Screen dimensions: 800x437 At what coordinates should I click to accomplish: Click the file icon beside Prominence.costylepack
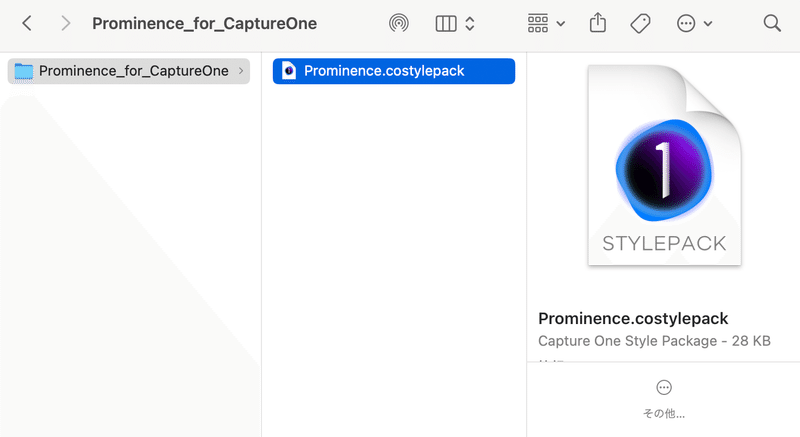289,71
